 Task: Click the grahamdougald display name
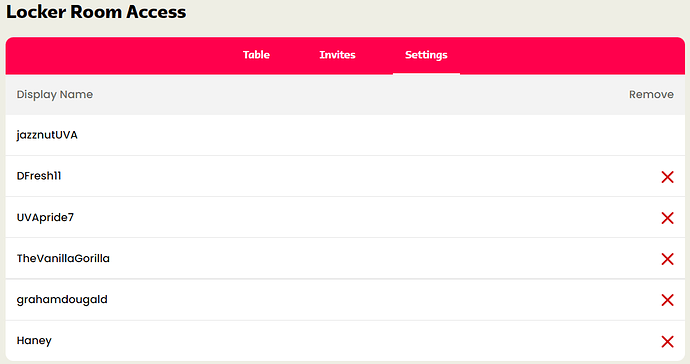(x=62, y=300)
